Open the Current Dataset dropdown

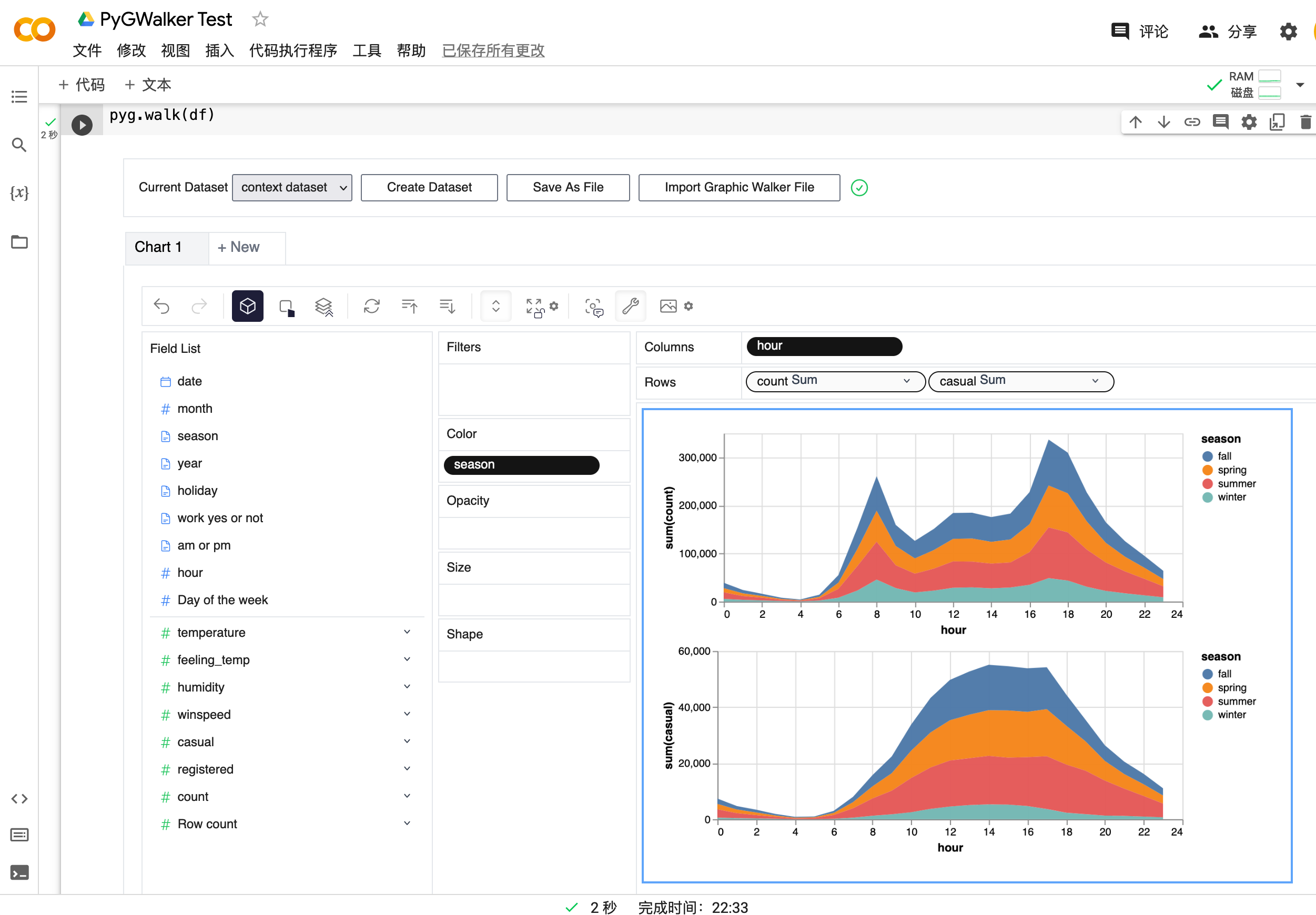[x=292, y=188]
